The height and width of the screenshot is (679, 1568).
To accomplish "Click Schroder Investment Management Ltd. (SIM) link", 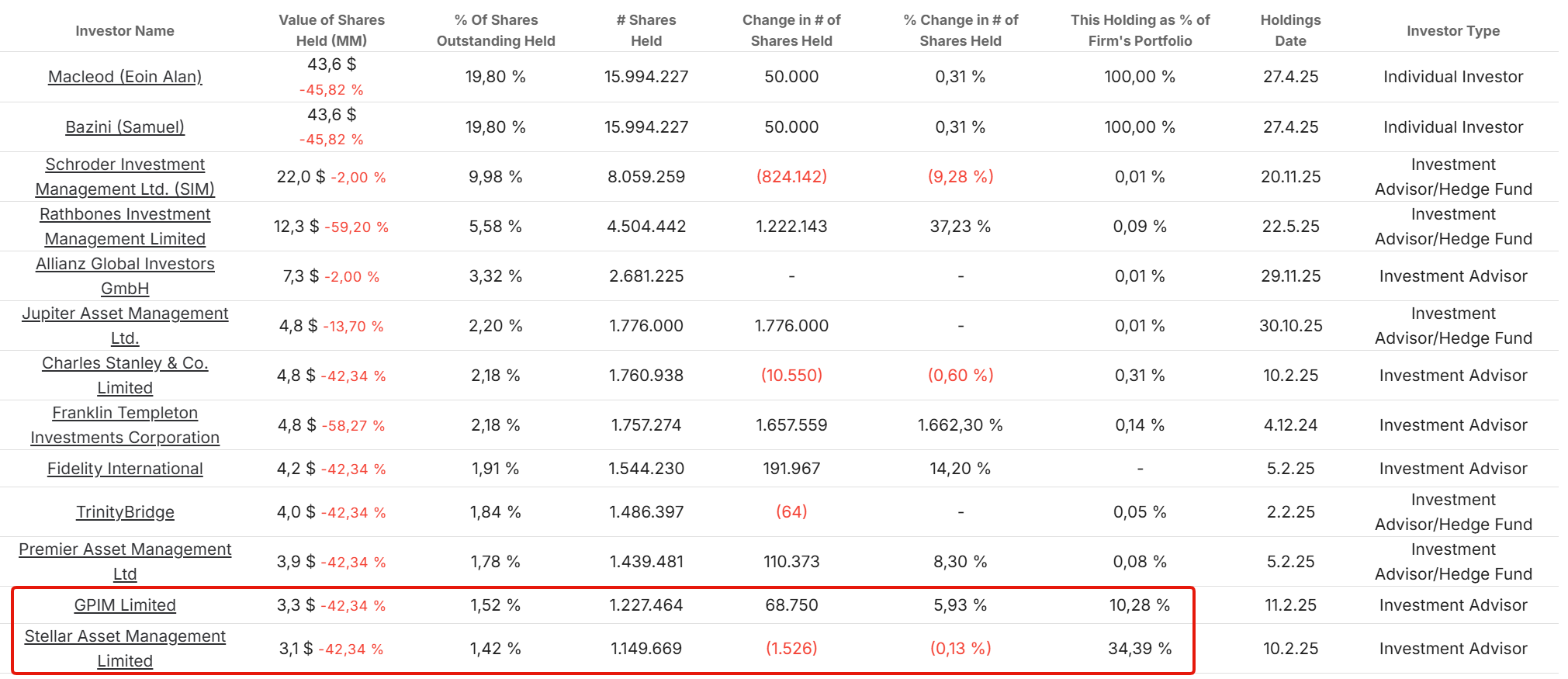I will [x=125, y=177].
